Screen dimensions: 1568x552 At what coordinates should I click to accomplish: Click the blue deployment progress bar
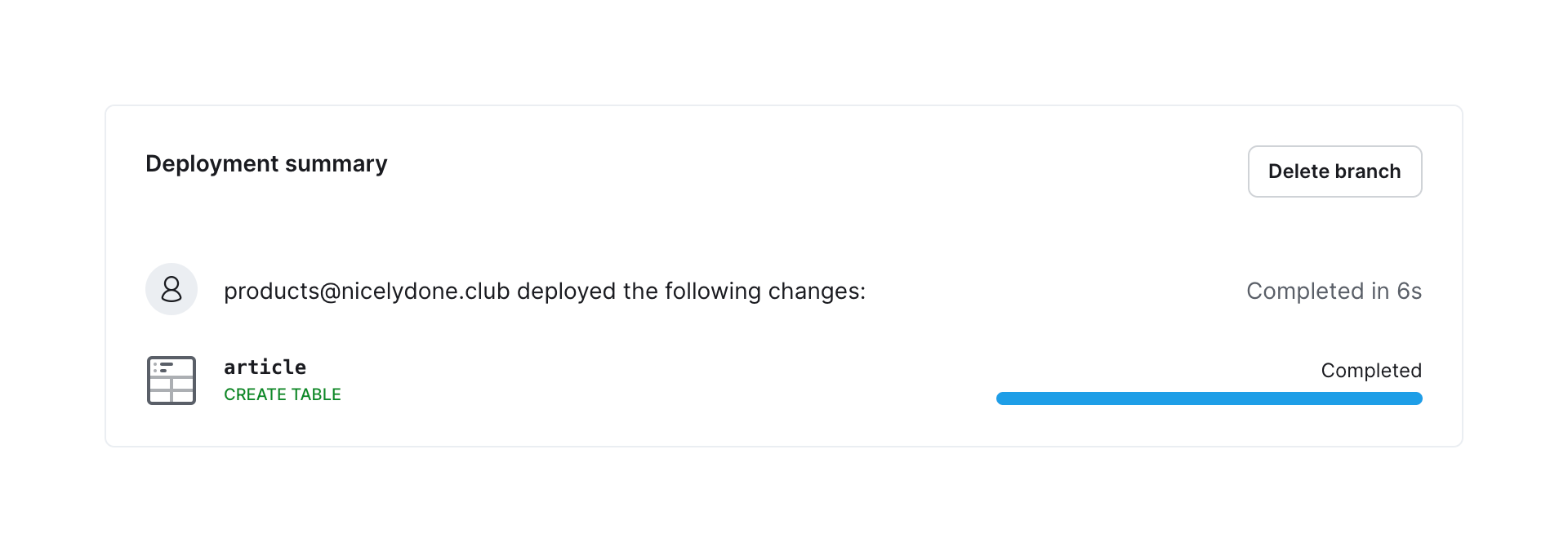point(1209,398)
